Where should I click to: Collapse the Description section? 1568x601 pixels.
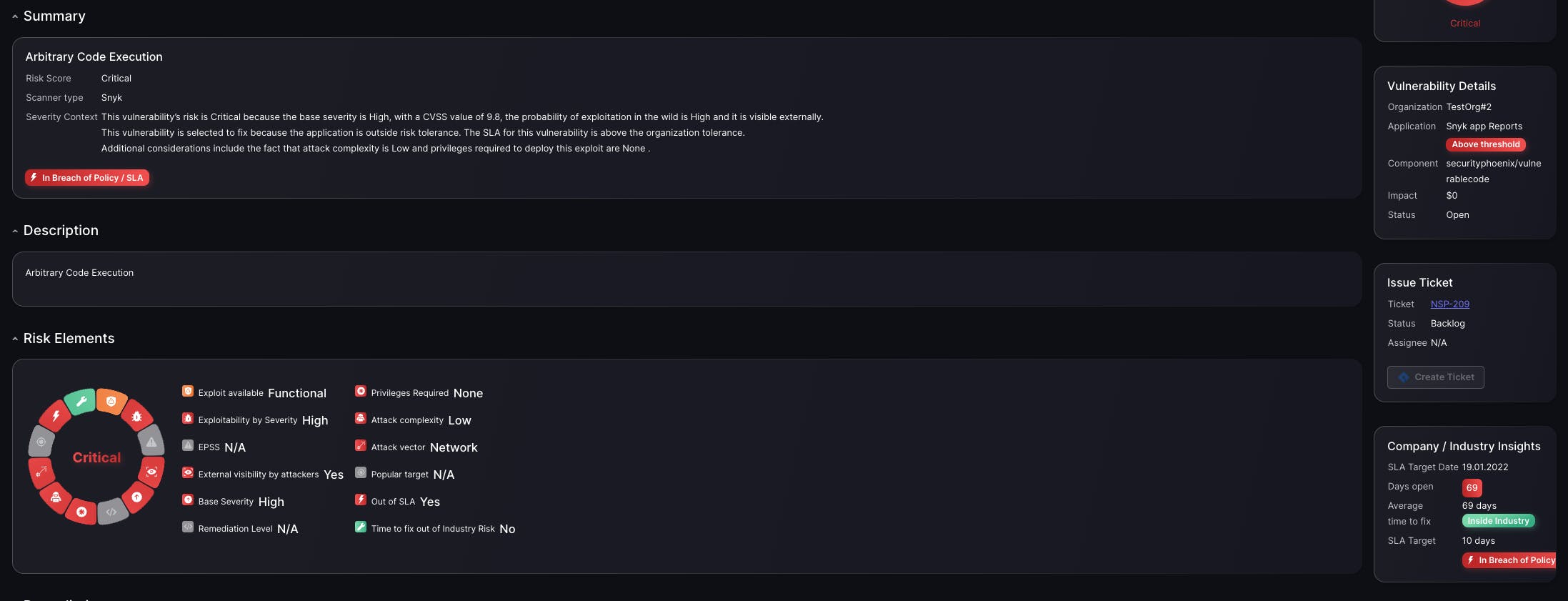pyautogui.click(x=15, y=231)
